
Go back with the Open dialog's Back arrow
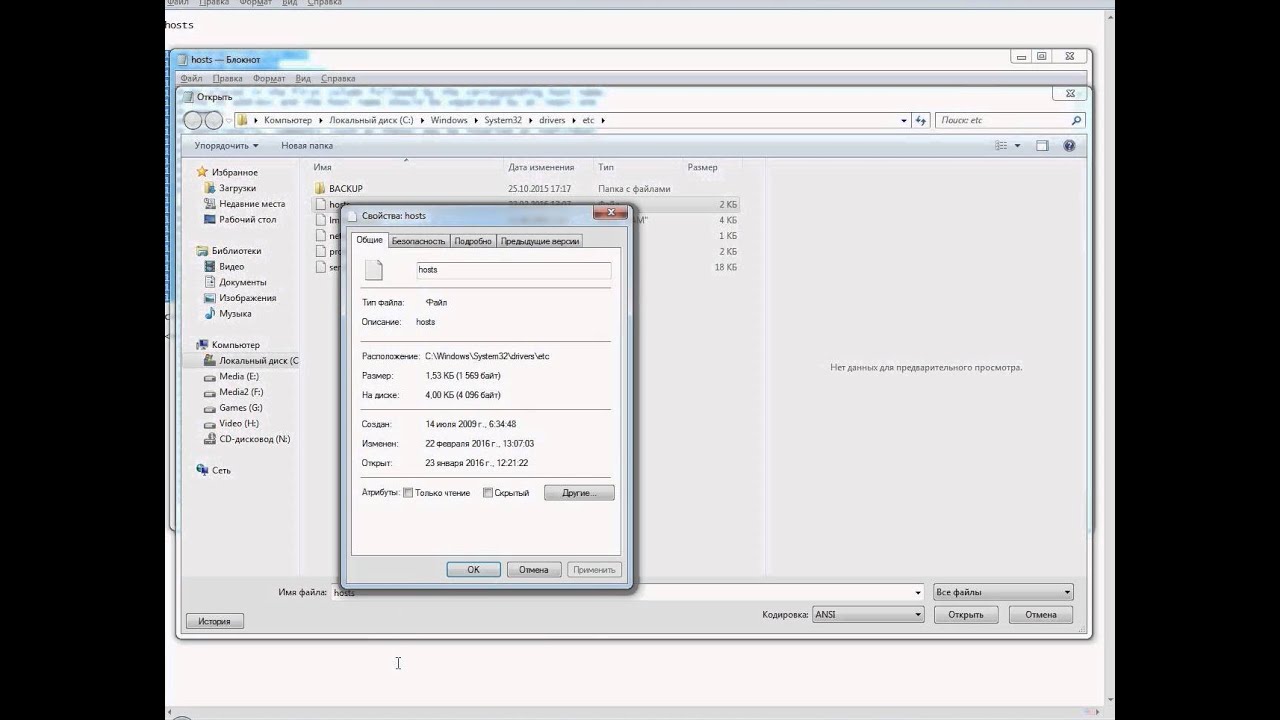pyautogui.click(x=194, y=120)
